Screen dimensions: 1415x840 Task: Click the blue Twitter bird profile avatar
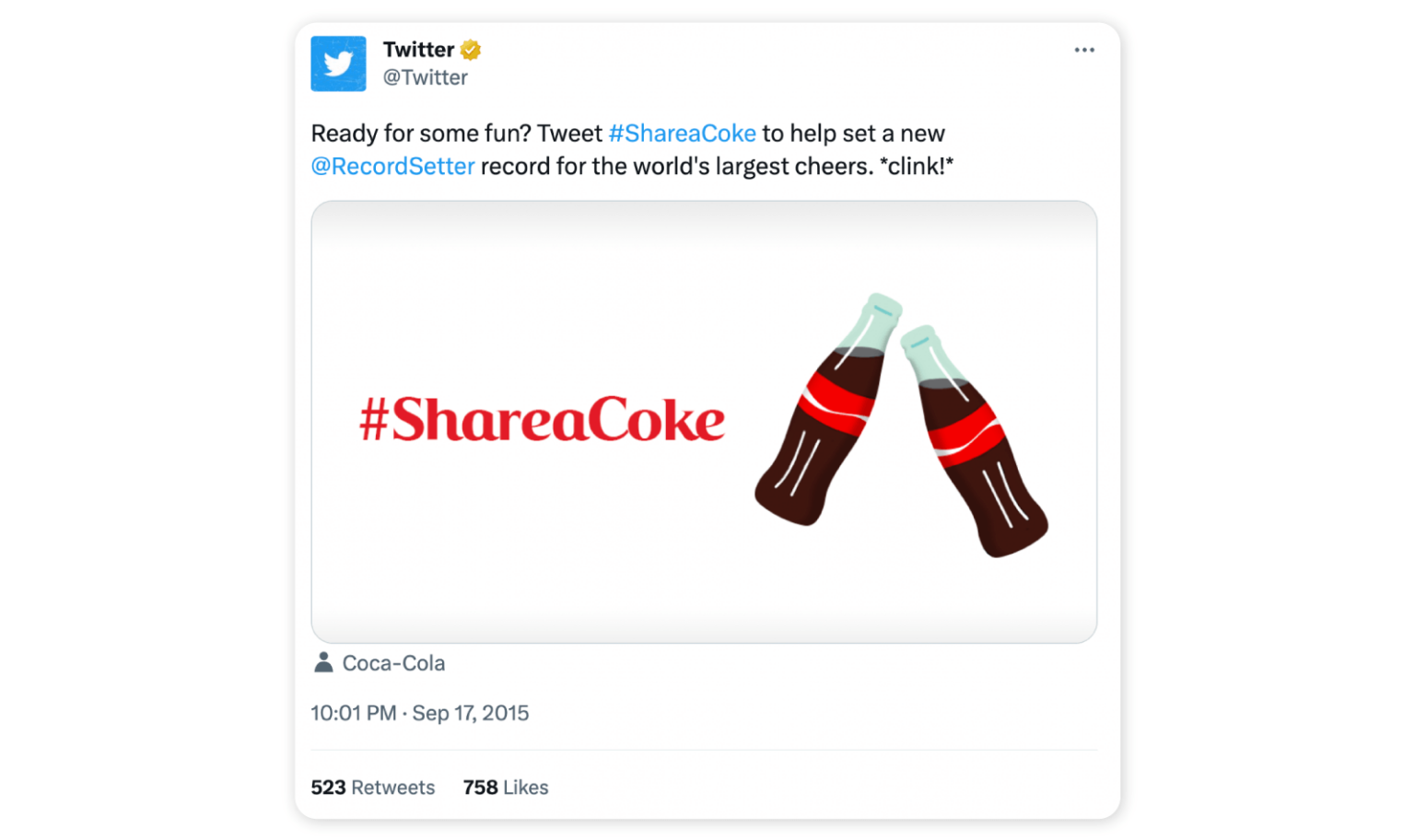(338, 64)
